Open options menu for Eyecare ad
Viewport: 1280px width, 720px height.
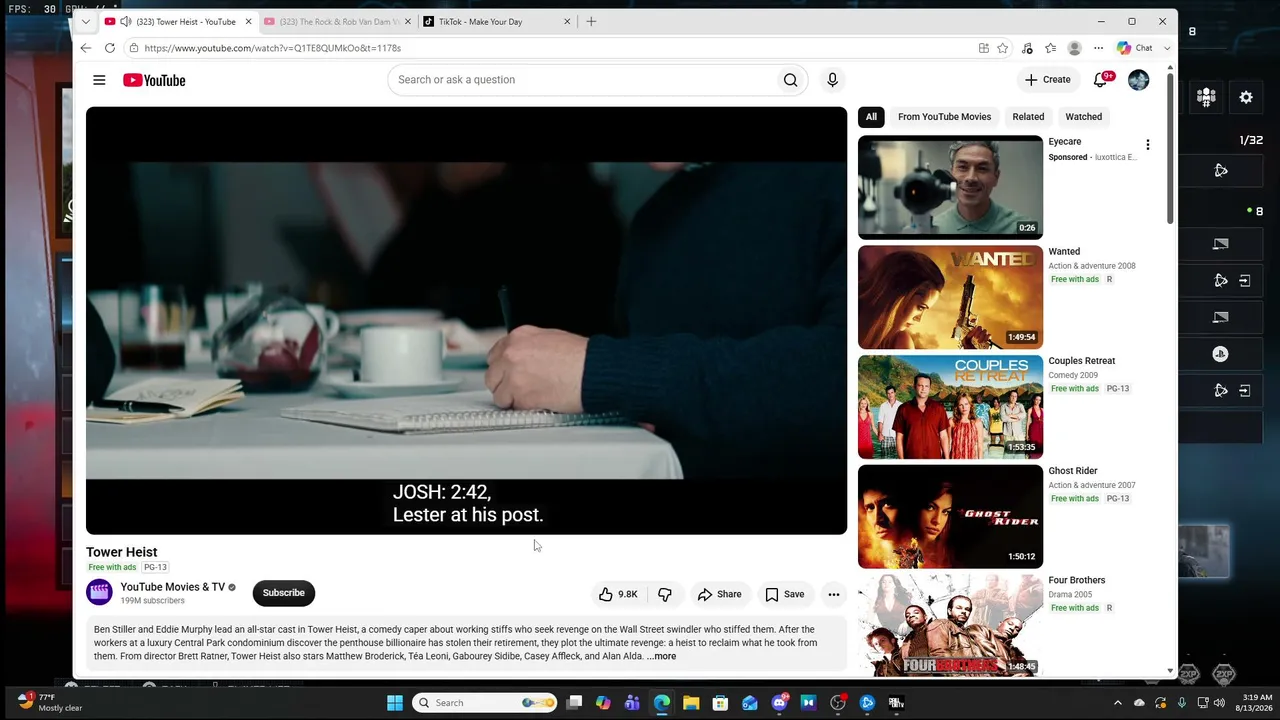[x=1148, y=145]
